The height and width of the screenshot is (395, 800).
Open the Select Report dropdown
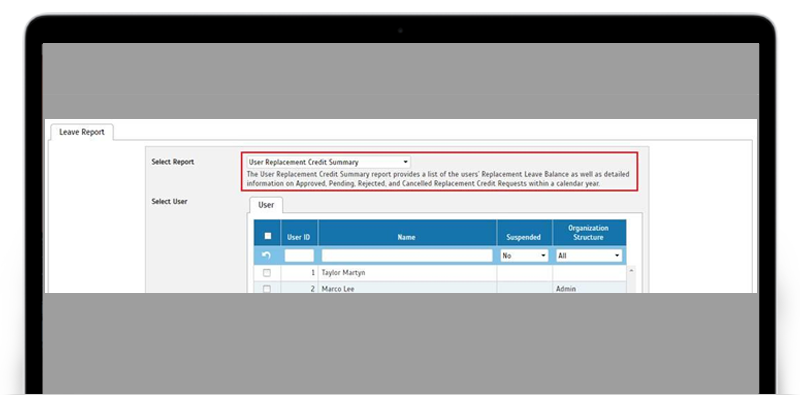(329, 162)
